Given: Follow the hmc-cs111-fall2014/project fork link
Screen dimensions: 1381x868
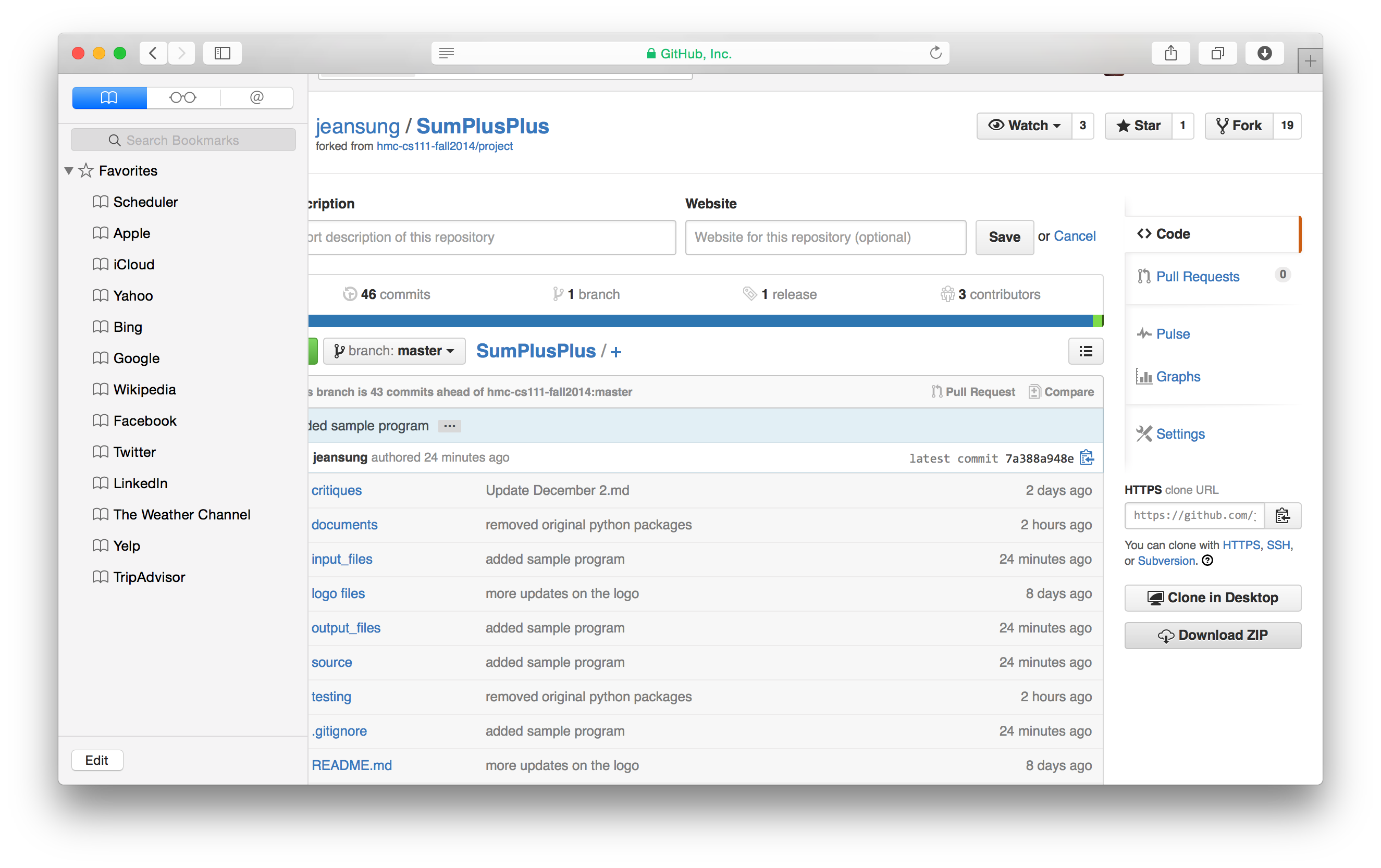Looking at the screenshot, I should [x=445, y=146].
